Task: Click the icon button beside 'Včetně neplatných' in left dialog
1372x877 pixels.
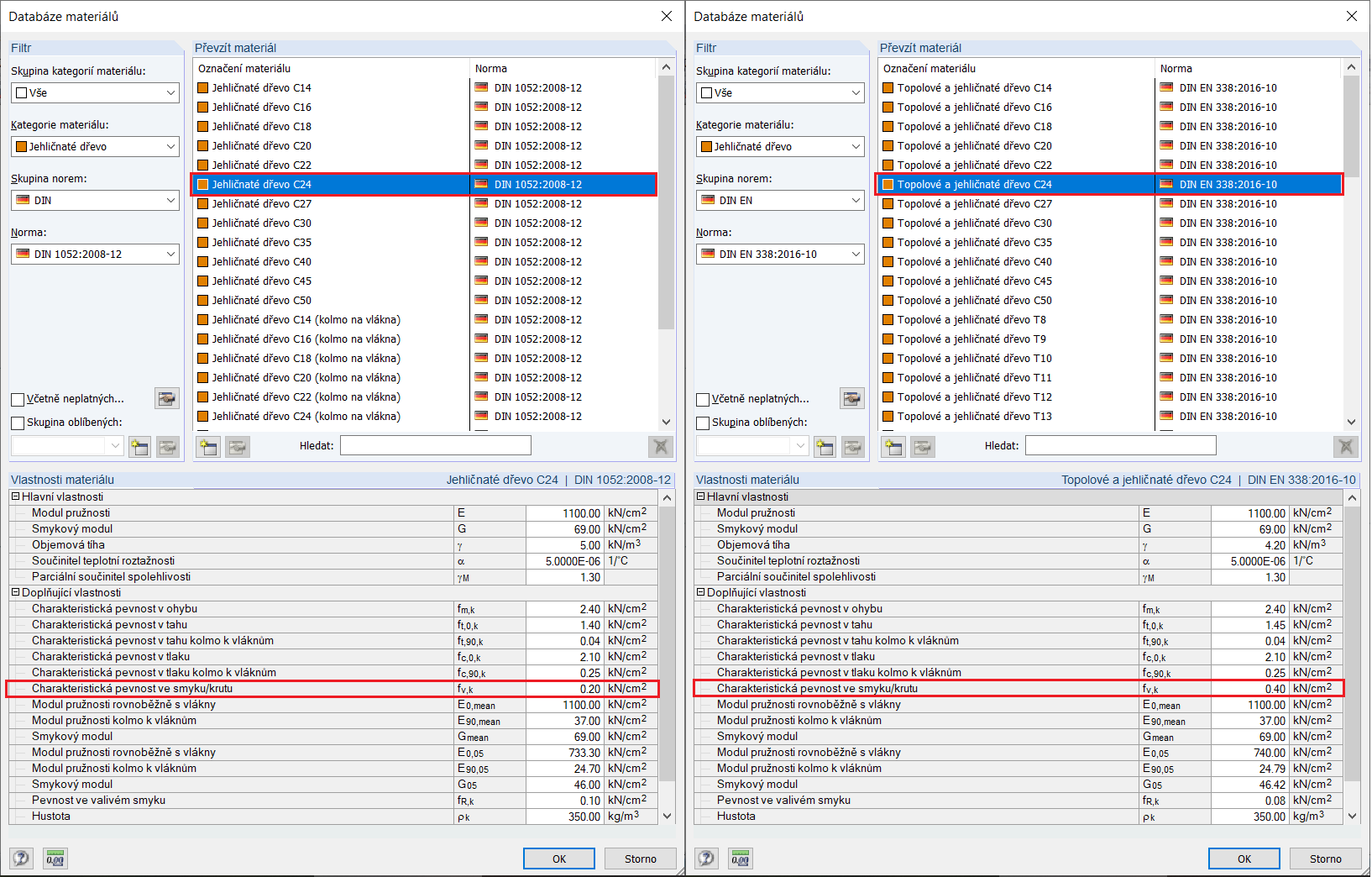Action: 167,398
